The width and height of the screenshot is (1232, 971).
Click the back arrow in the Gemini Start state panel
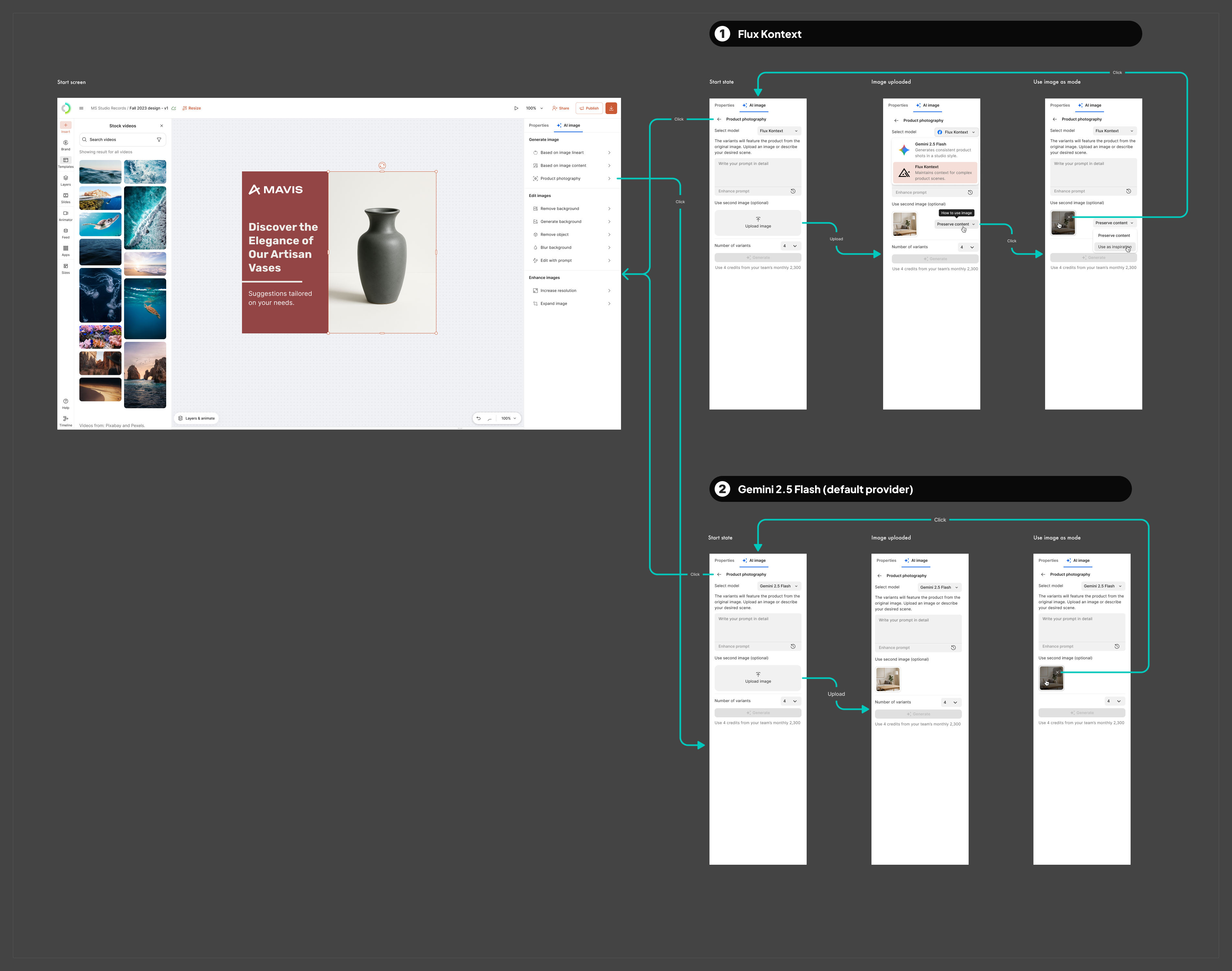(x=719, y=574)
